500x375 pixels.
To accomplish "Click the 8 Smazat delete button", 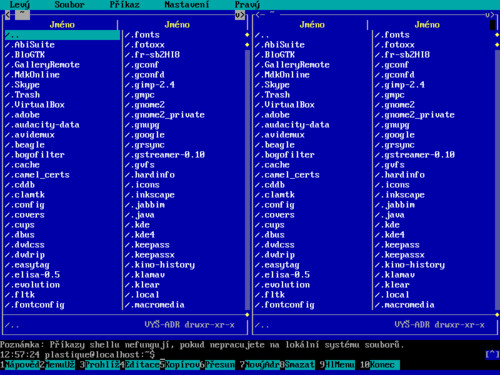I will click(297, 365).
